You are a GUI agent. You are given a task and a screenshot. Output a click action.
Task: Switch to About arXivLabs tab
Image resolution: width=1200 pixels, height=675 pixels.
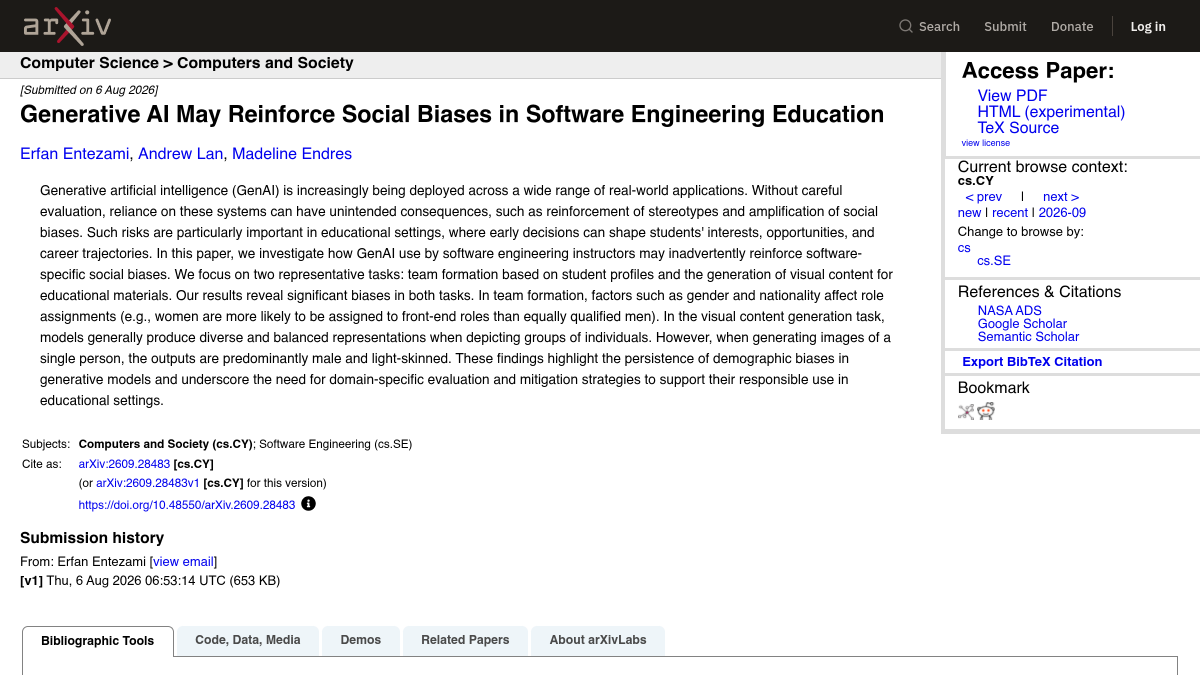point(598,640)
